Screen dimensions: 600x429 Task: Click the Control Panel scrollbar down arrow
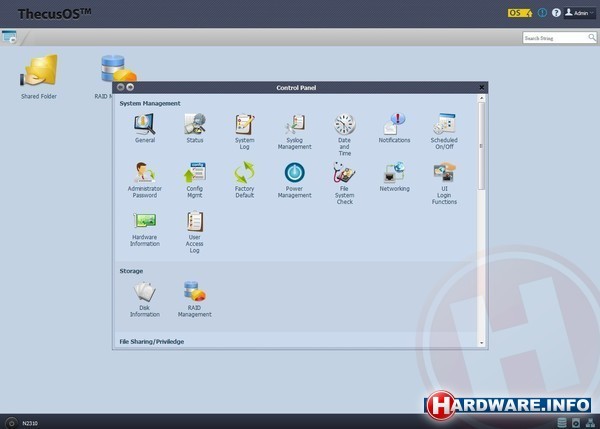481,343
